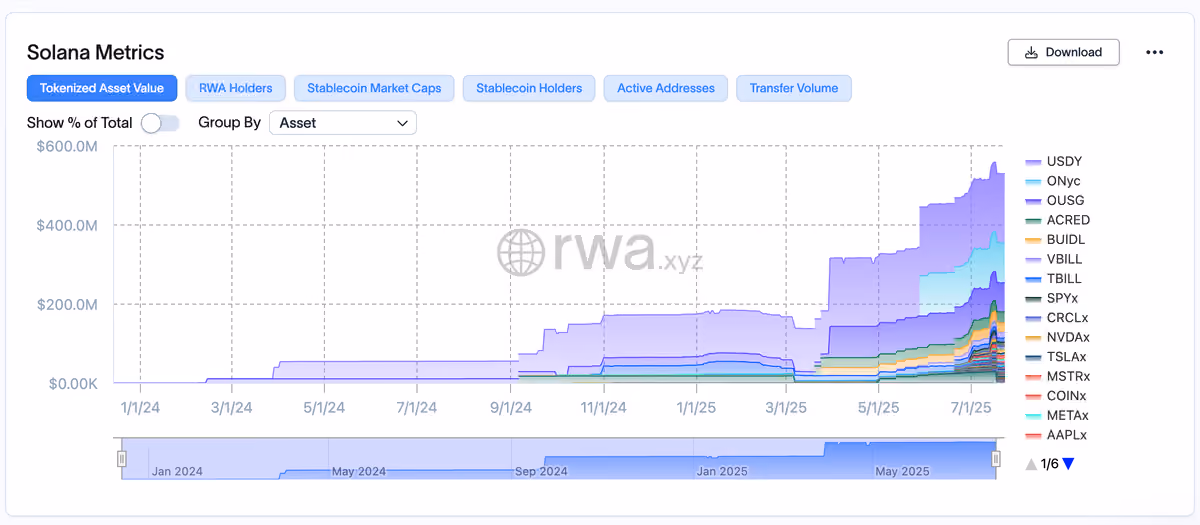Viewport: 1200px width, 525px height.
Task: Click the Download button
Action: pos(1063,52)
